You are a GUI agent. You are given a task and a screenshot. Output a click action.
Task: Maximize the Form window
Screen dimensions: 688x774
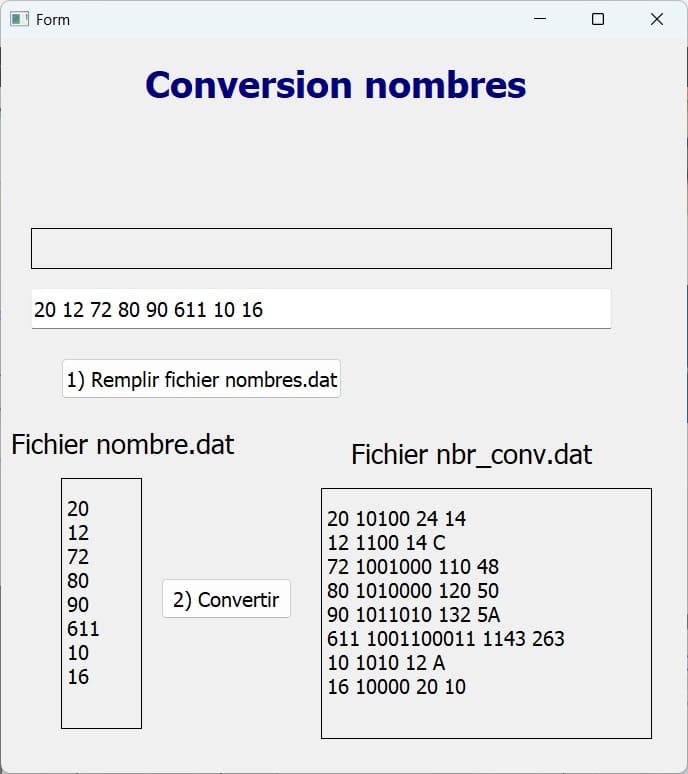tap(598, 19)
